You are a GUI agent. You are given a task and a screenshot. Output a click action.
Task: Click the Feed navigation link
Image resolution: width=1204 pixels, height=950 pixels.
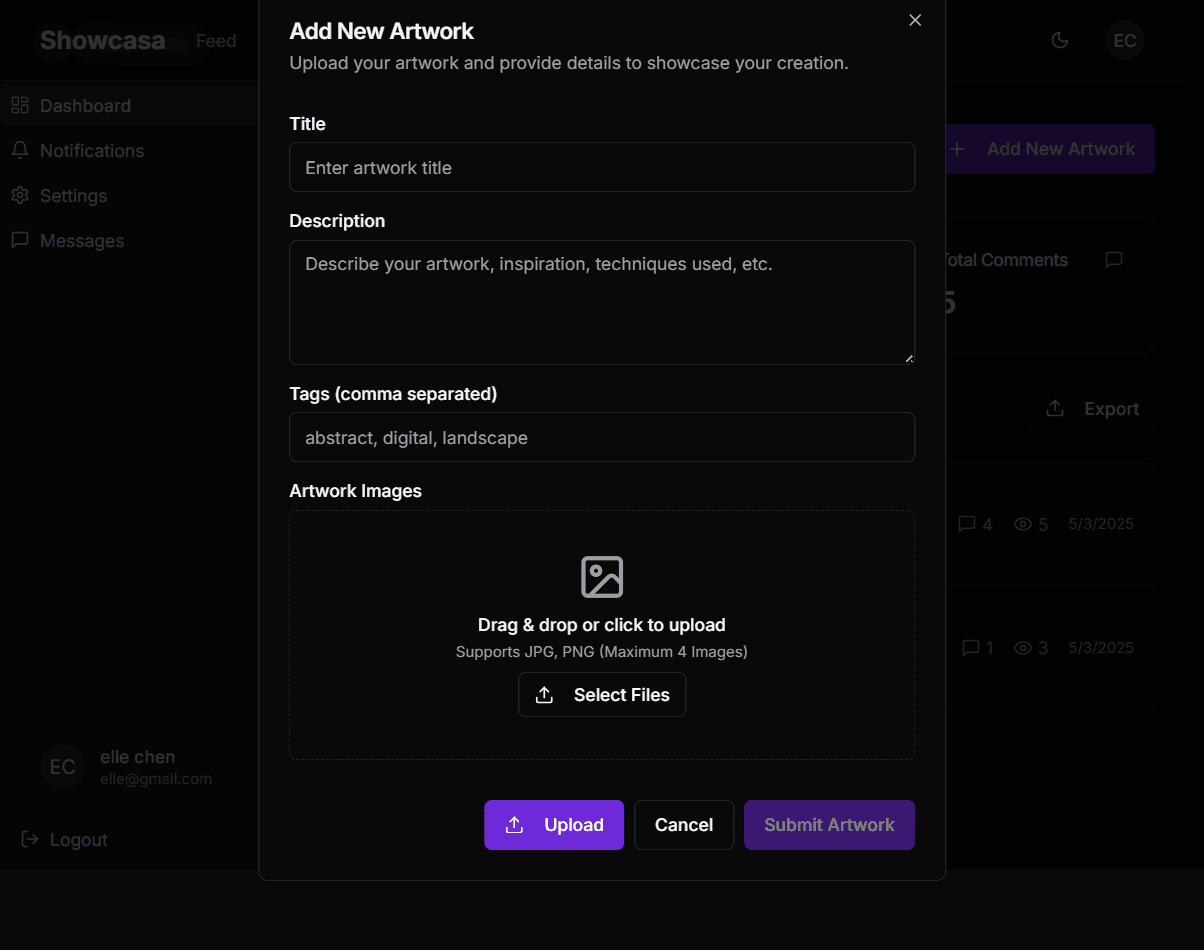[216, 41]
